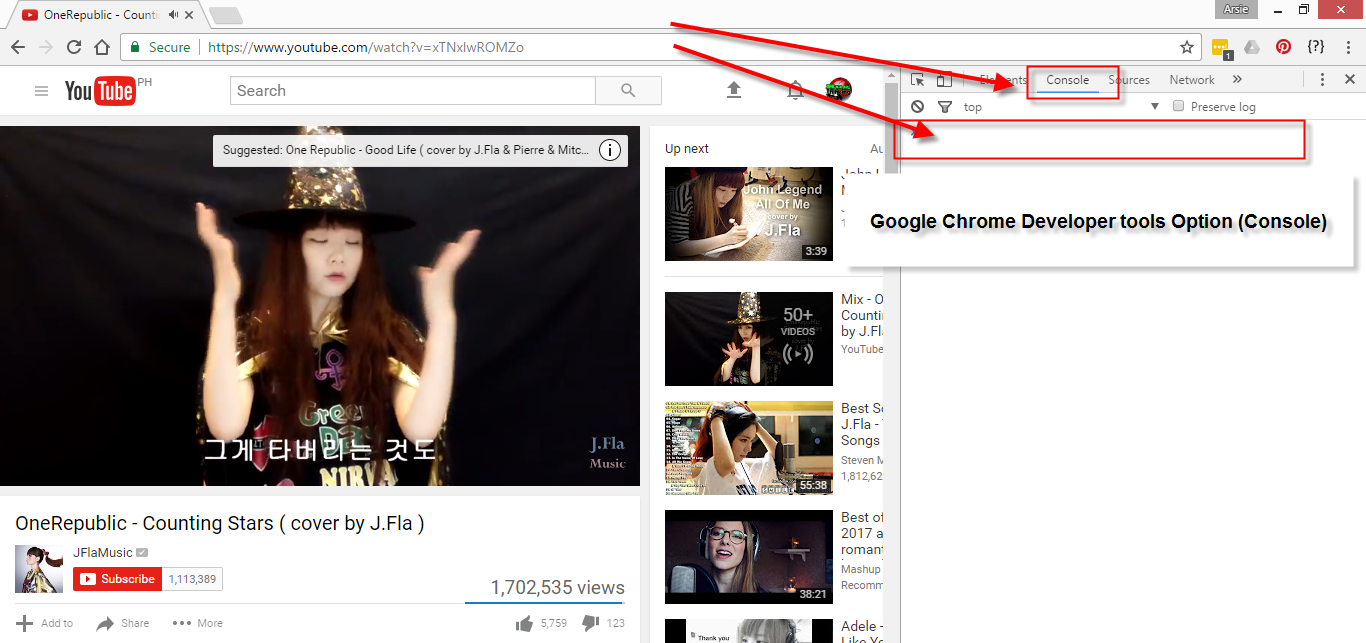
Task: Click the 1,702,535 views text
Action: [557, 588]
